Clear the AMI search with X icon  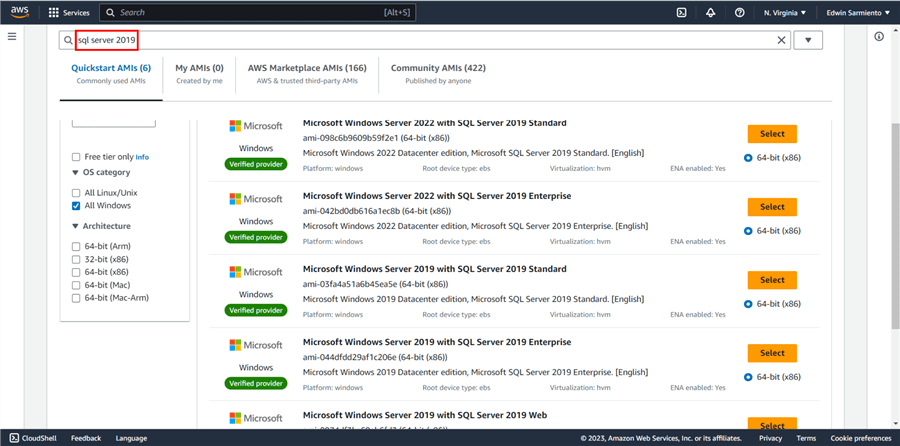tap(782, 40)
